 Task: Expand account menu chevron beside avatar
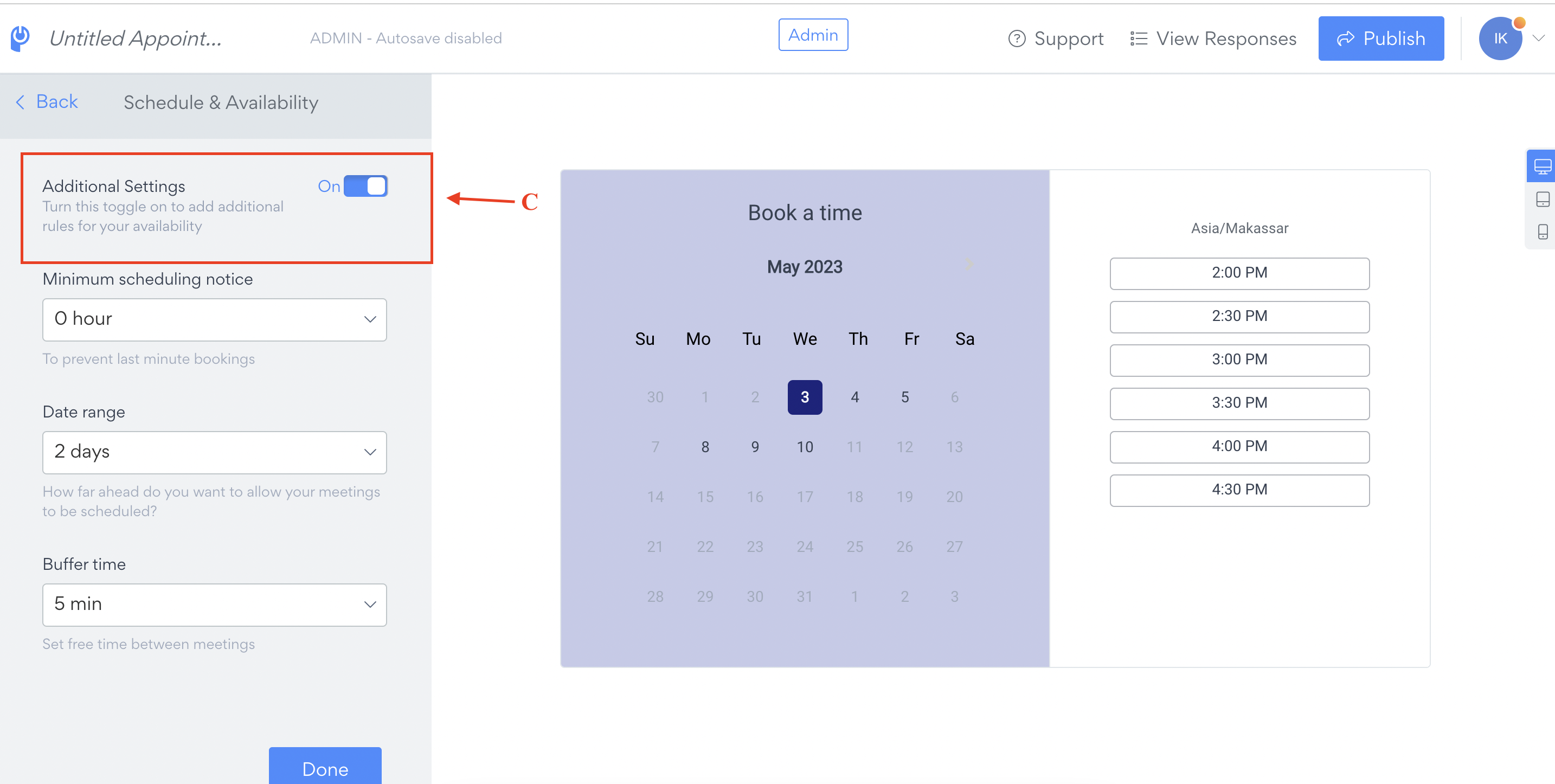click(x=1539, y=38)
